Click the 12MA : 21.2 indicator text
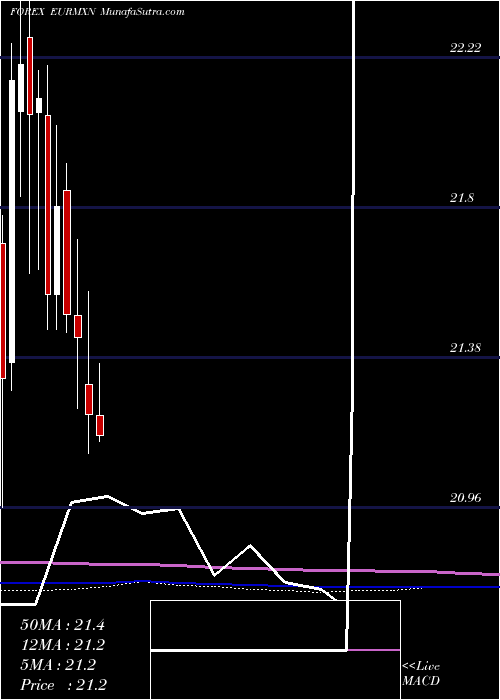This screenshot has height=700, width=500. 62,645
